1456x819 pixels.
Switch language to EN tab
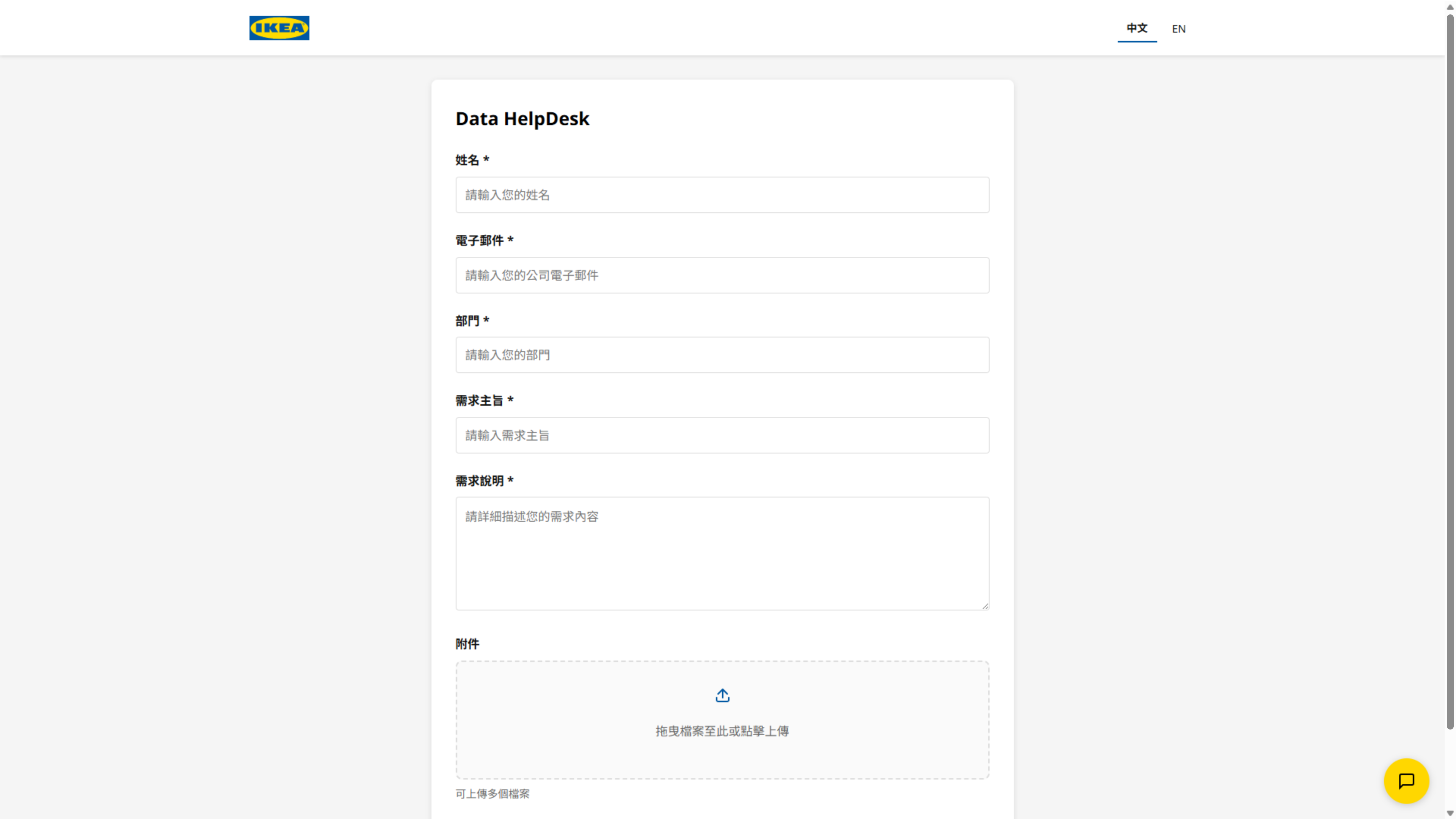[x=1178, y=29]
